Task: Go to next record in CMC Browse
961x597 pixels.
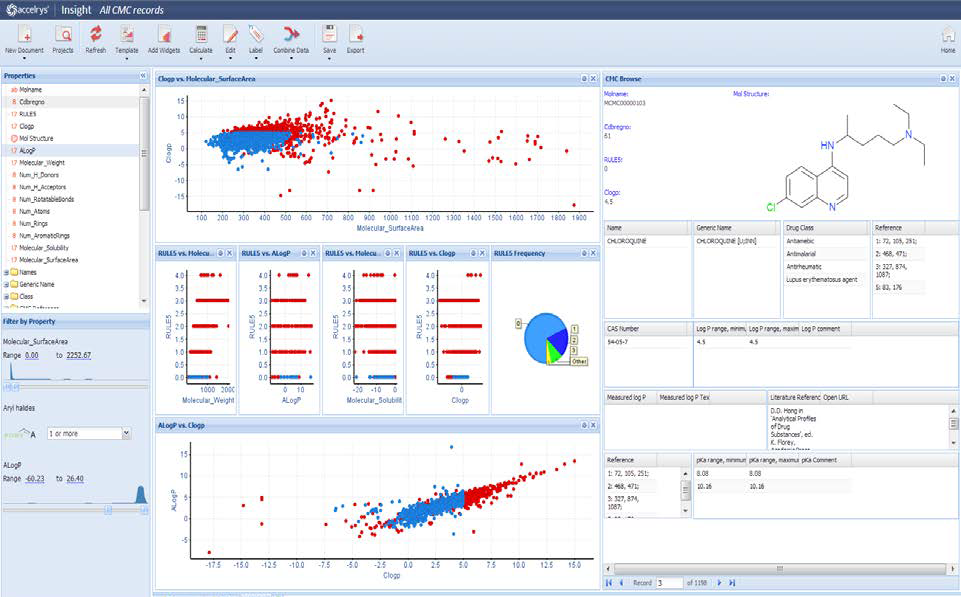Action: pyautogui.click(x=720, y=583)
